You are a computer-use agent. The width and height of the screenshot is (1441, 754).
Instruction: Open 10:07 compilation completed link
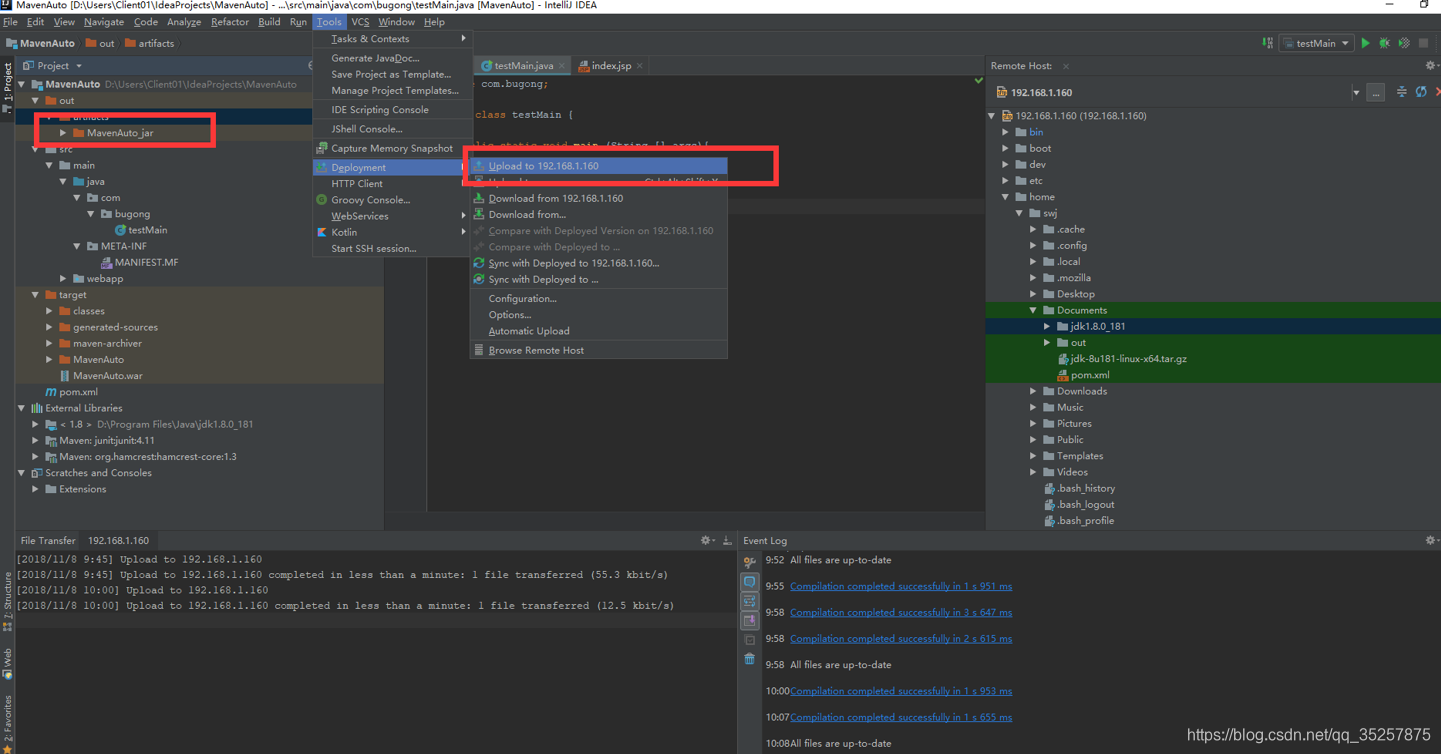(x=901, y=717)
